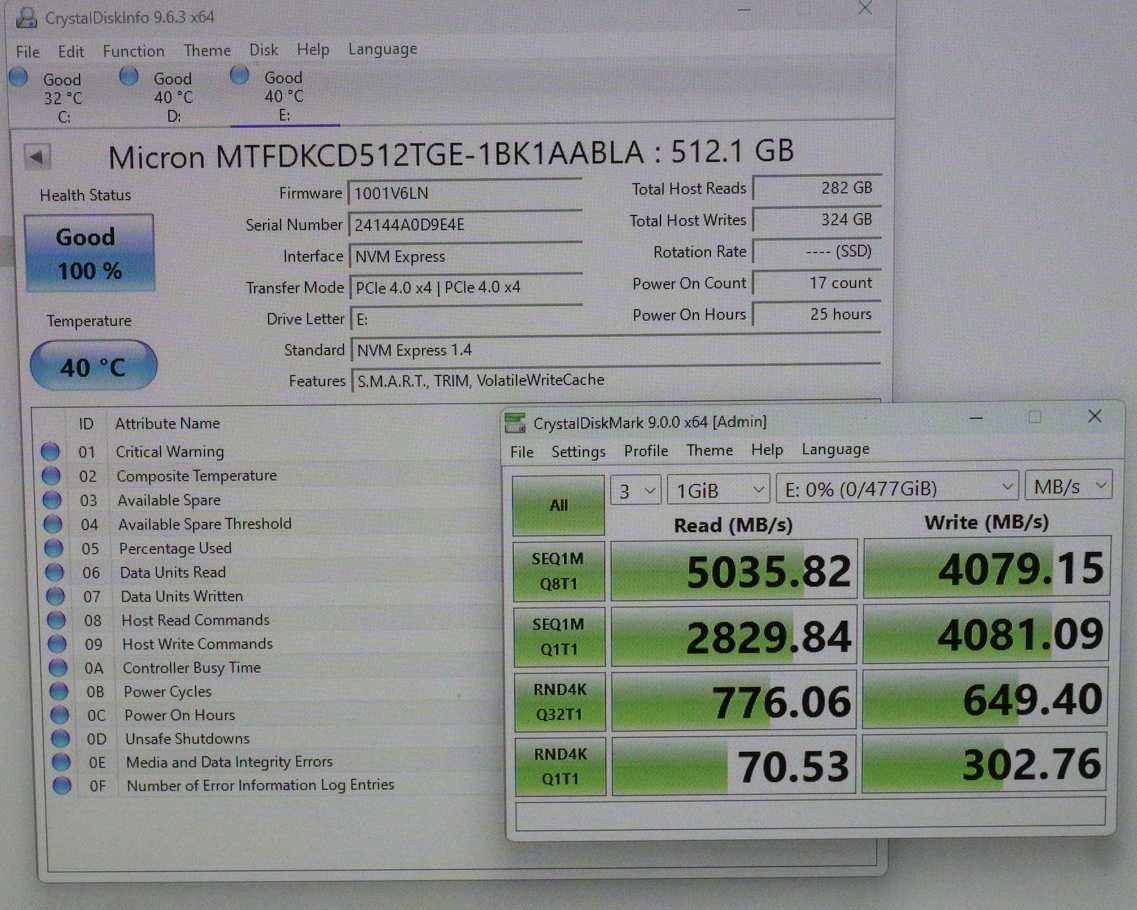Click the Serial Number field
1137x910 pixels.
pos(465,225)
